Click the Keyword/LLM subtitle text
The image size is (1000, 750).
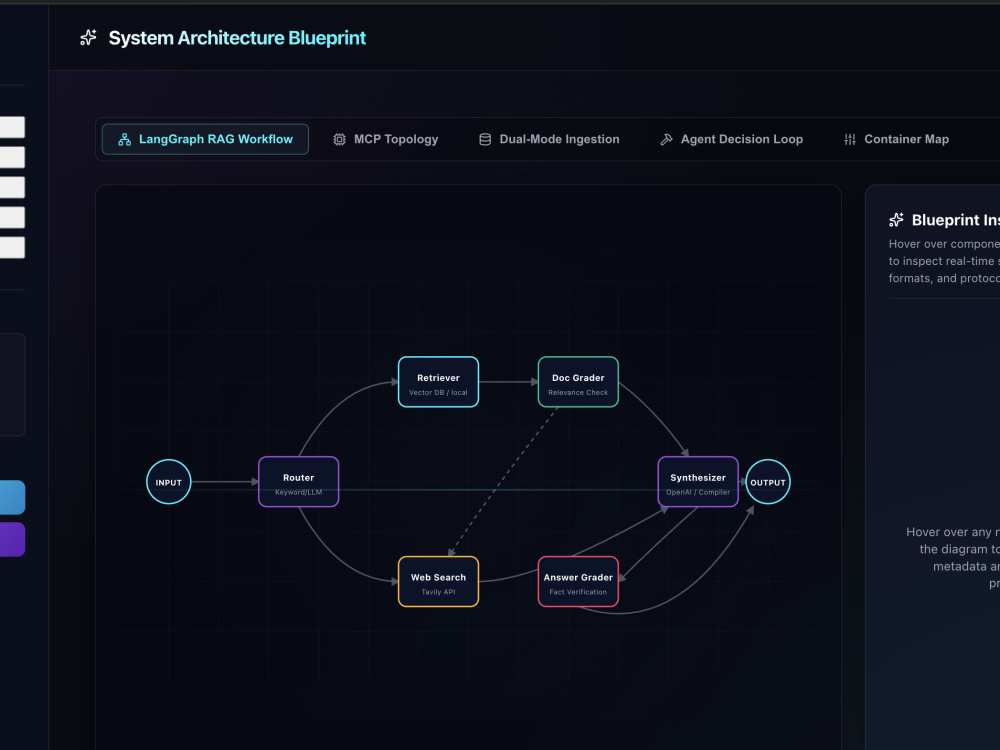tap(298, 492)
